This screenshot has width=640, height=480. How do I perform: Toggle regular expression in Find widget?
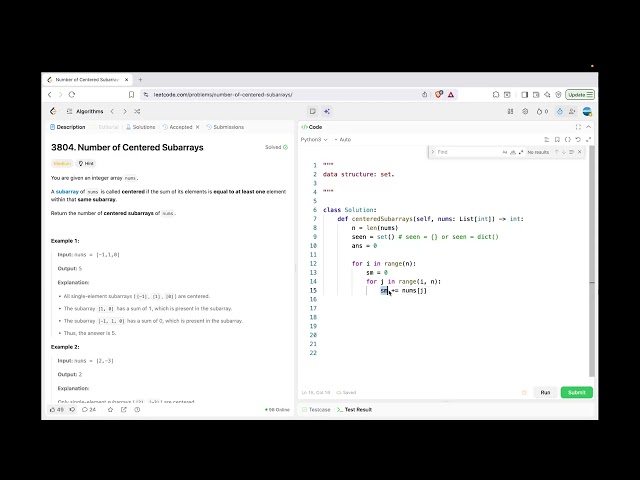point(521,152)
